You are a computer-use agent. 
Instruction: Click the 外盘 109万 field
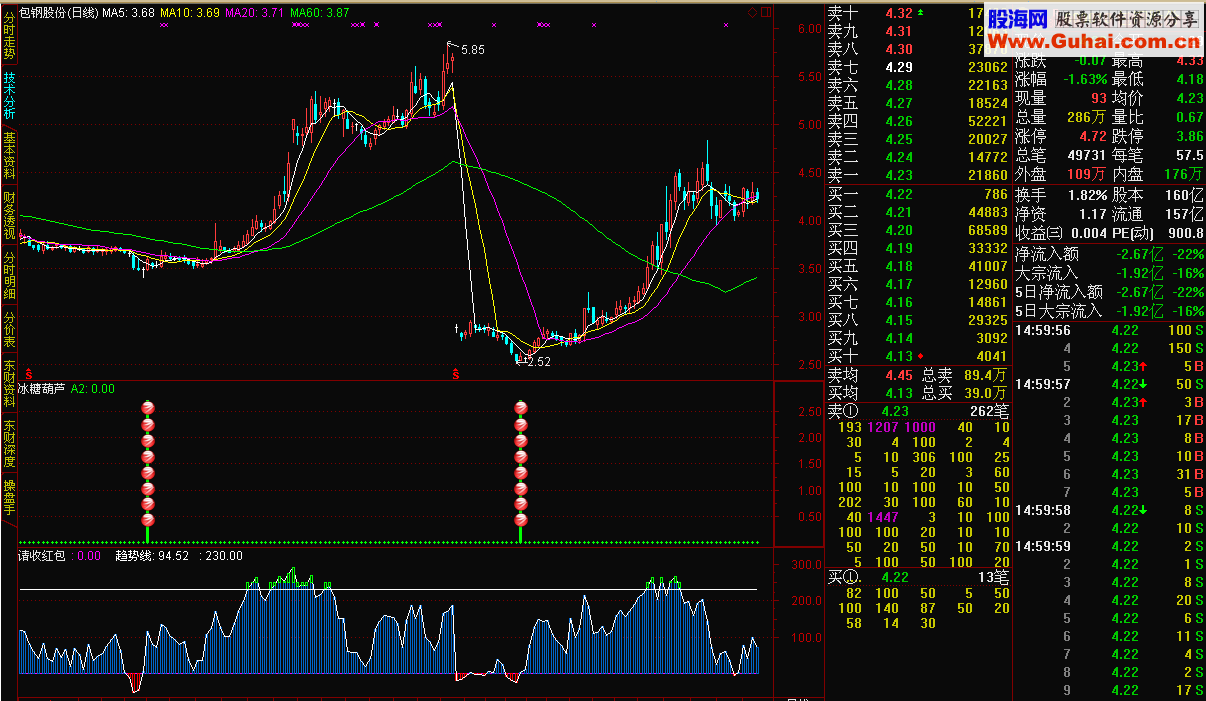1061,174
